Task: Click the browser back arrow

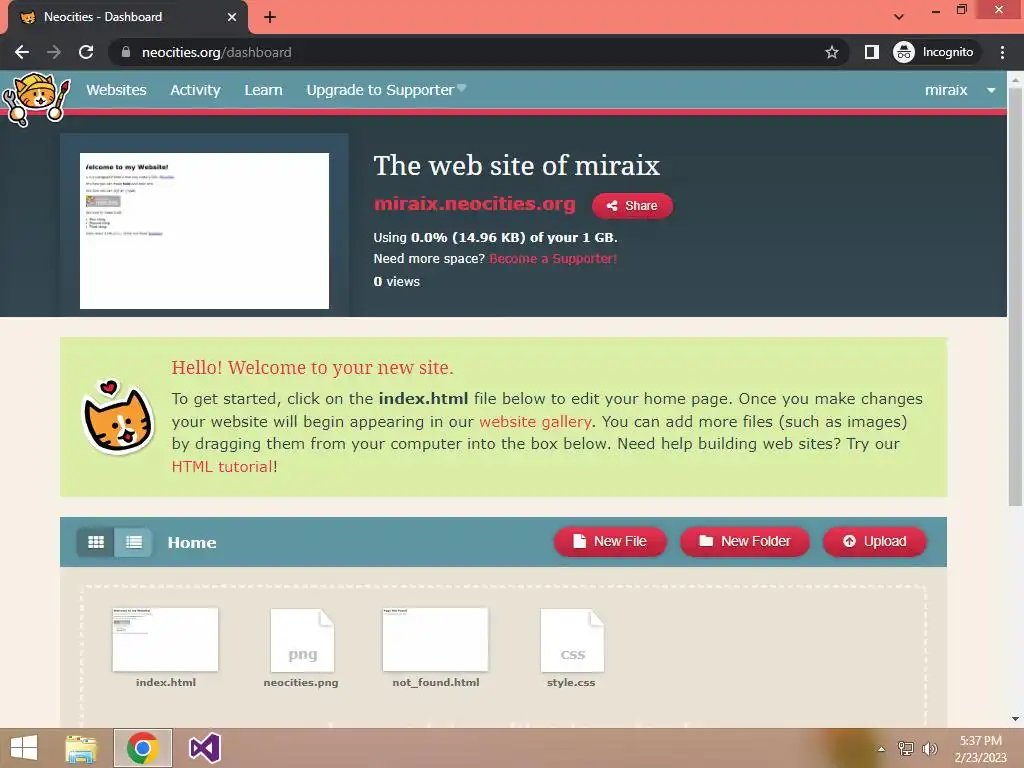Action: point(22,52)
